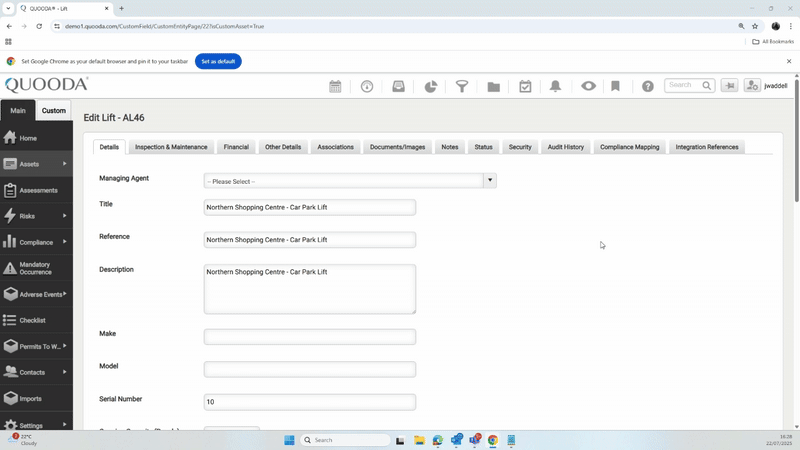The image size is (800, 450).
Task: Click the inbox tray icon
Action: tap(398, 86)
